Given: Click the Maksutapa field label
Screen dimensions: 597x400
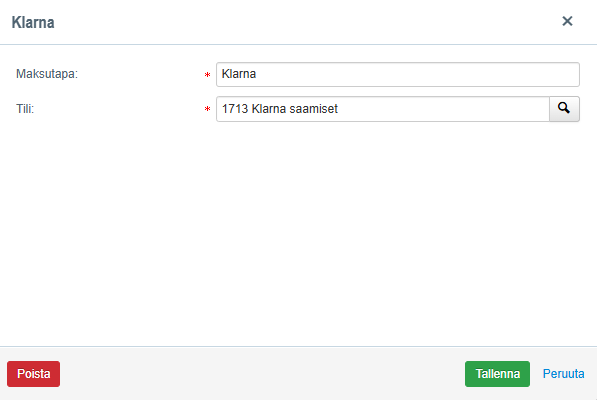Looking at the screenshot, I should pyautogui.click(x=47, y=73).
